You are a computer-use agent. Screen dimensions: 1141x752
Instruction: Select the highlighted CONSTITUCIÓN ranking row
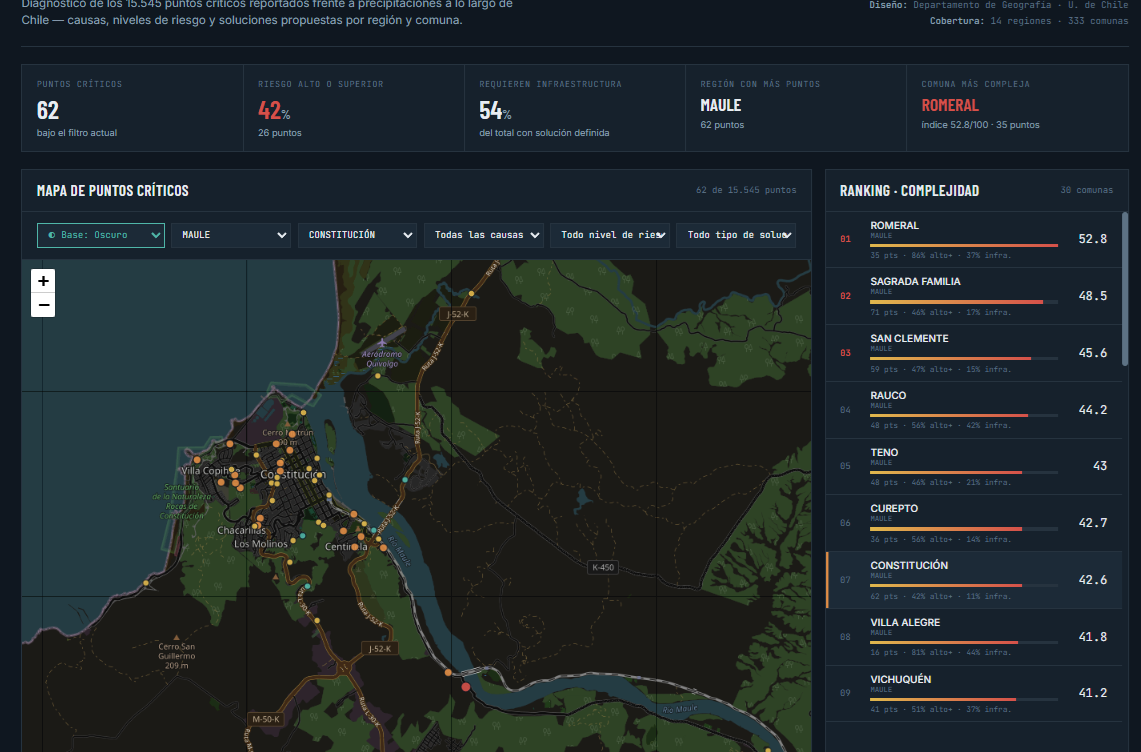974,580
